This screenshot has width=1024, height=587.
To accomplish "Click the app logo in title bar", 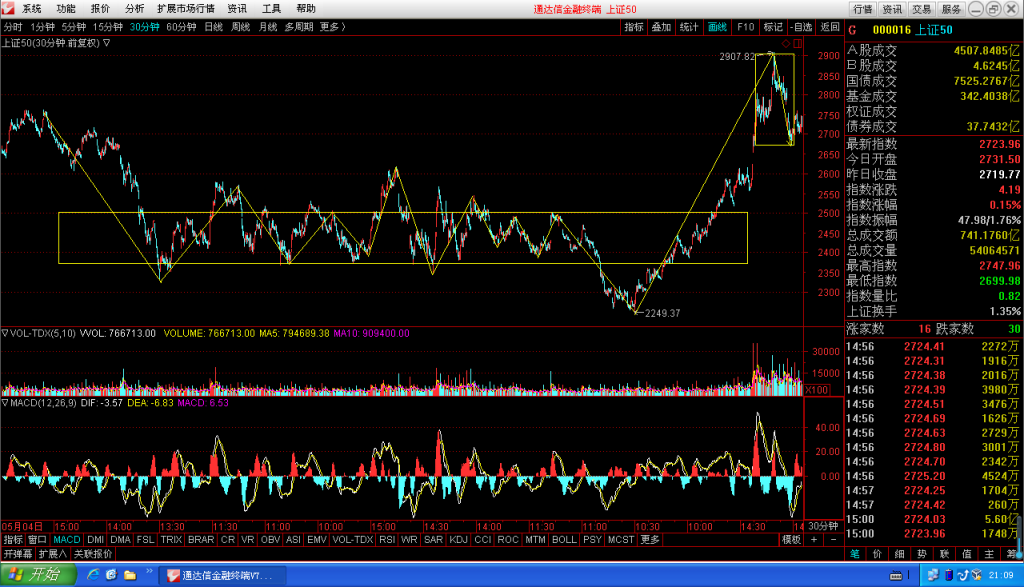I will coord(8,8).
